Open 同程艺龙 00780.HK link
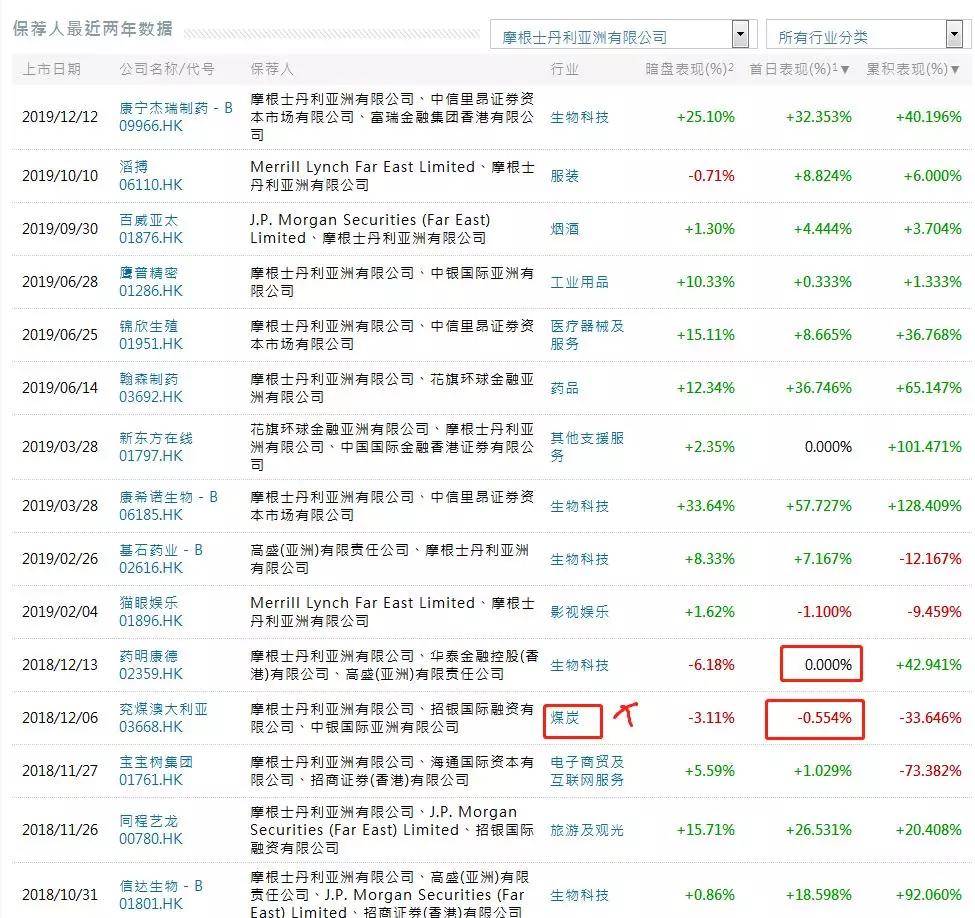 coord(150,830)
